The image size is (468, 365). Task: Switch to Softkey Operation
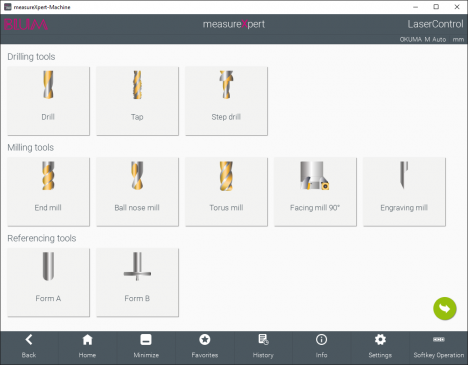pos(439,347)
